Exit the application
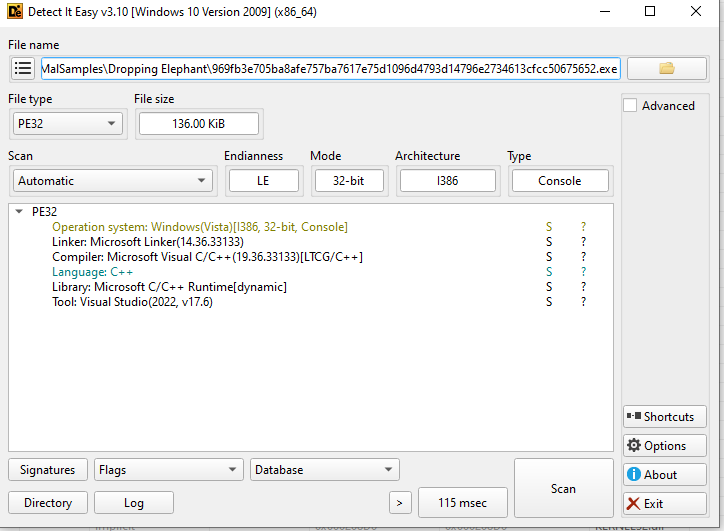The image size is (724, 531). tap(664, 504)
